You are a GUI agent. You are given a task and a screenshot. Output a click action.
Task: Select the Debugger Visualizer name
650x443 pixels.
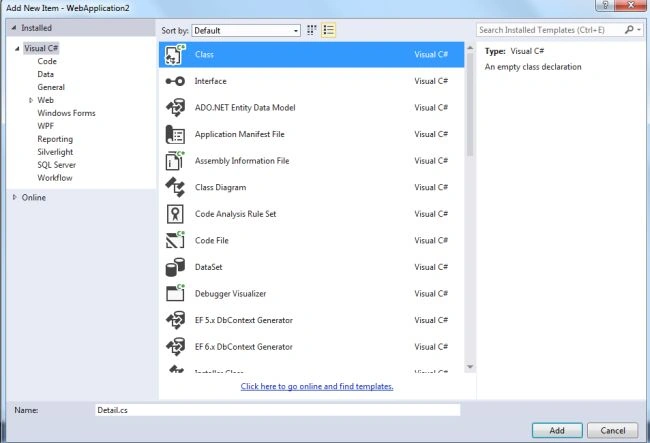(230, 293)
